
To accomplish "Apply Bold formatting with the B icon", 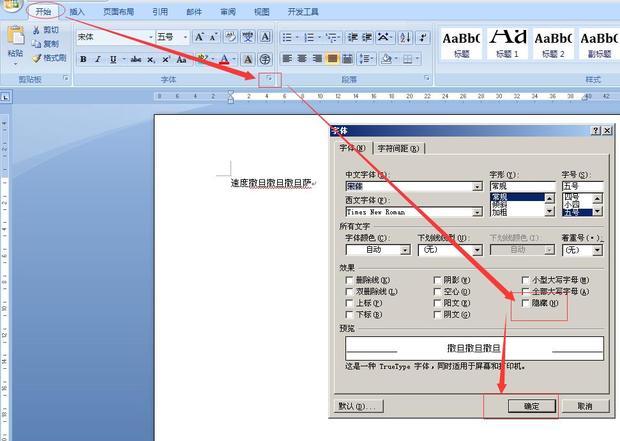I will tap(83, 59).
